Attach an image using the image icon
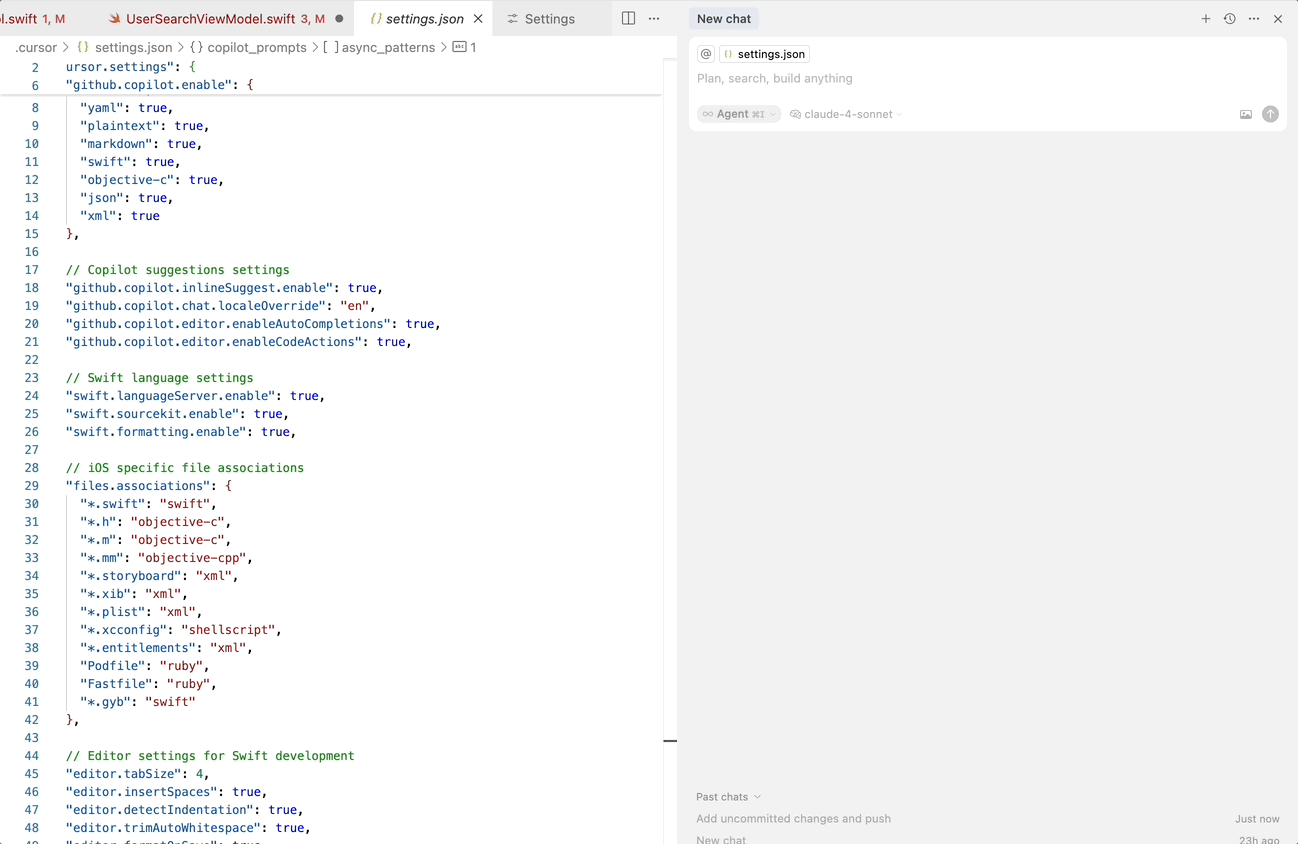The width and height of the screenshot is (1298, 844). (1246, 114)
